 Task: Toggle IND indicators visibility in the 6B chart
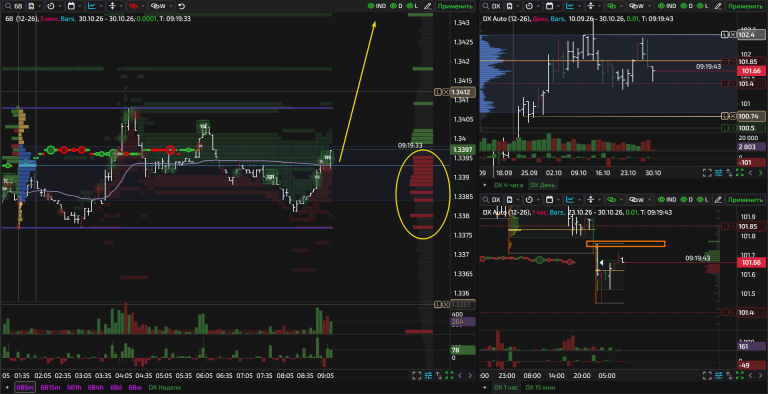(377, 6)
